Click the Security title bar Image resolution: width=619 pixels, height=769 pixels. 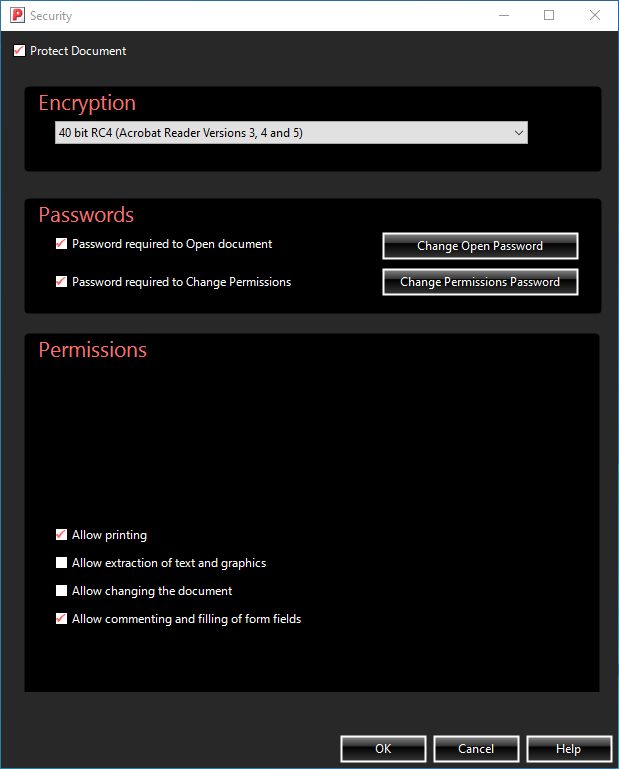tap(250, 16)
